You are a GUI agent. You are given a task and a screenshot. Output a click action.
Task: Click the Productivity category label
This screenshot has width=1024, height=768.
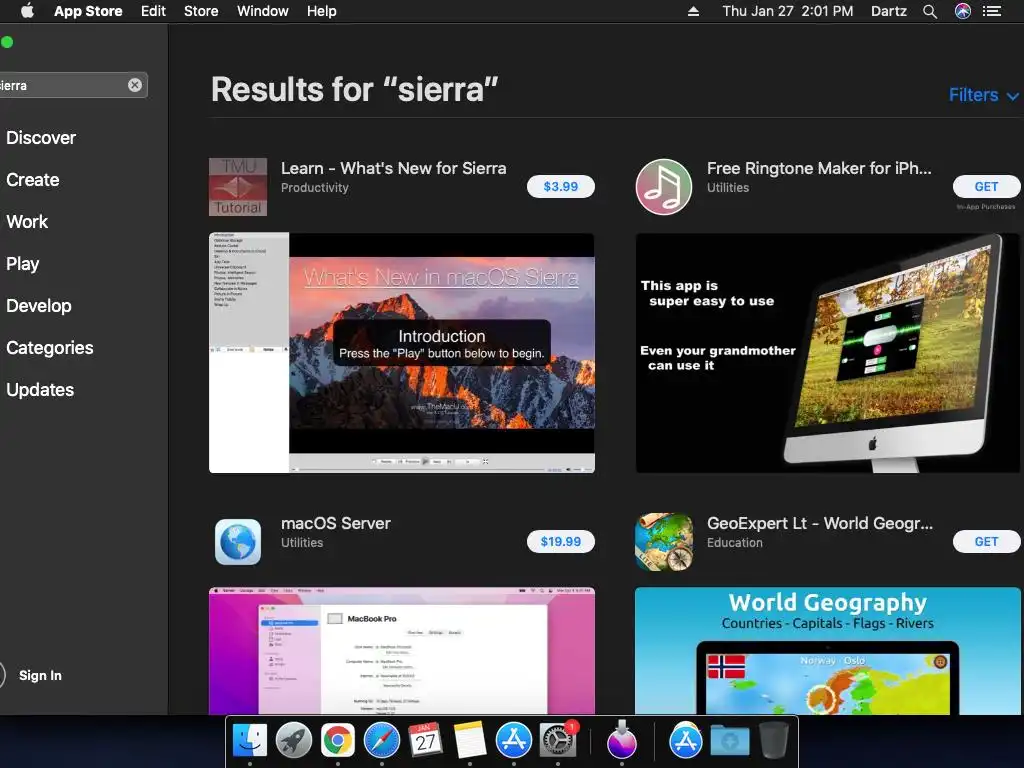pos(315,188)
